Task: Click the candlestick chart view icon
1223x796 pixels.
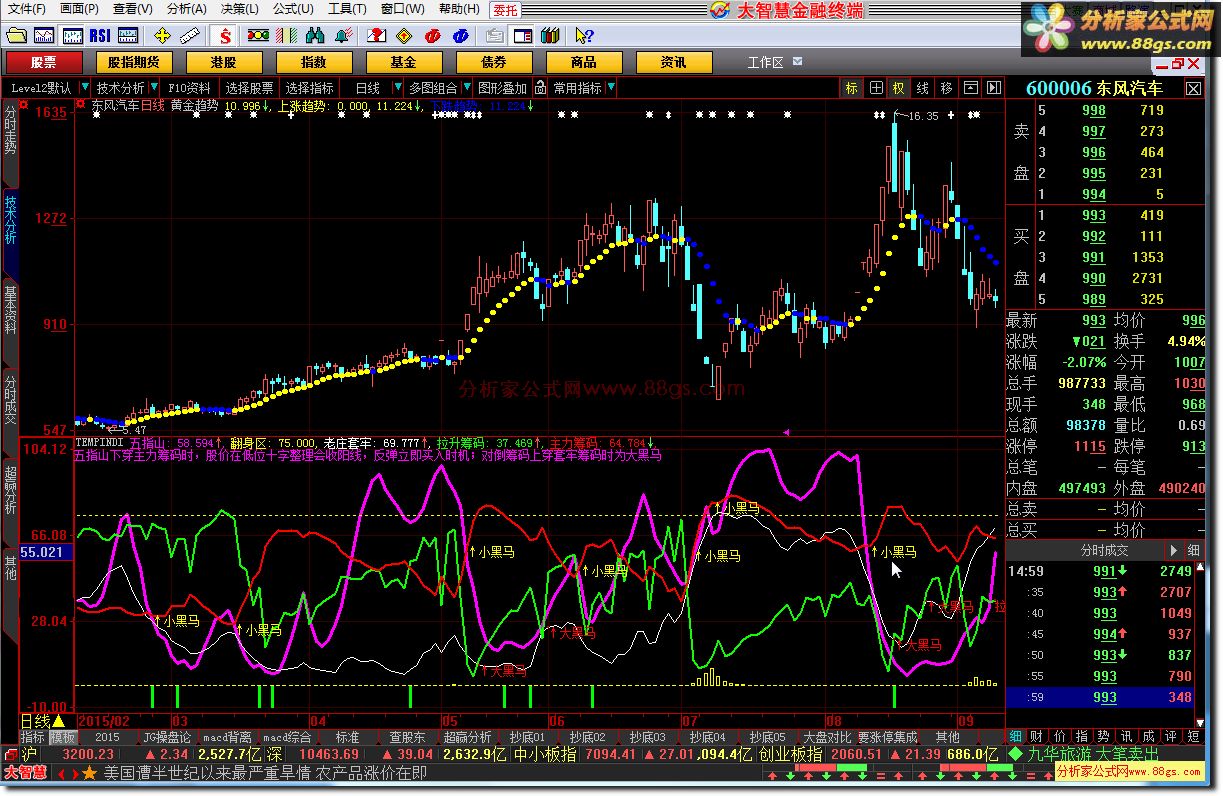Action: click(72, 36)
